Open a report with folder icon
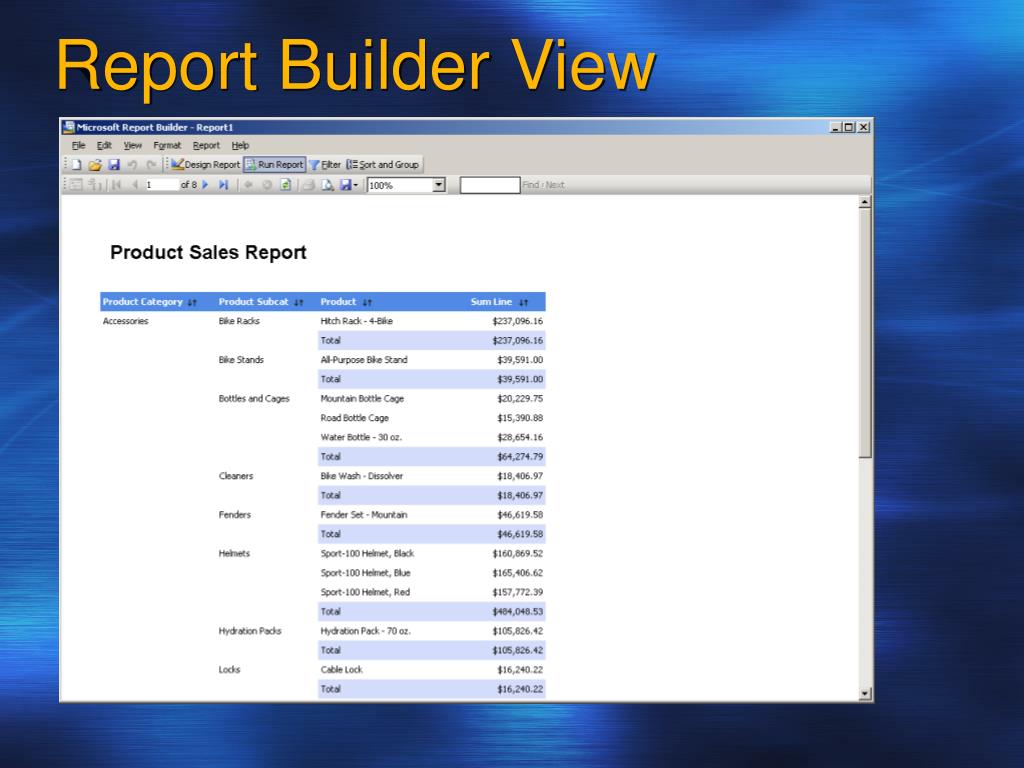Screen dimensions: 1024x768 [x=95, y=165]
